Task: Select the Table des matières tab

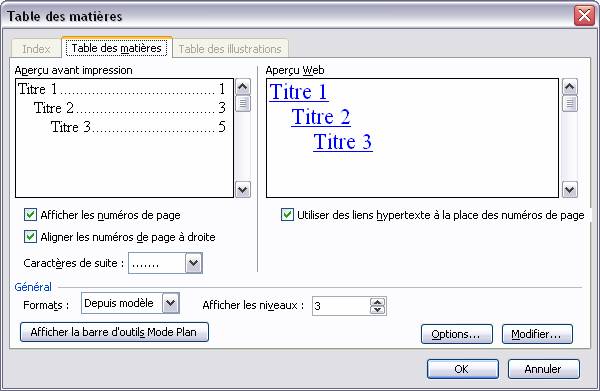Action: pyautogui.click(x=117, y=48)
